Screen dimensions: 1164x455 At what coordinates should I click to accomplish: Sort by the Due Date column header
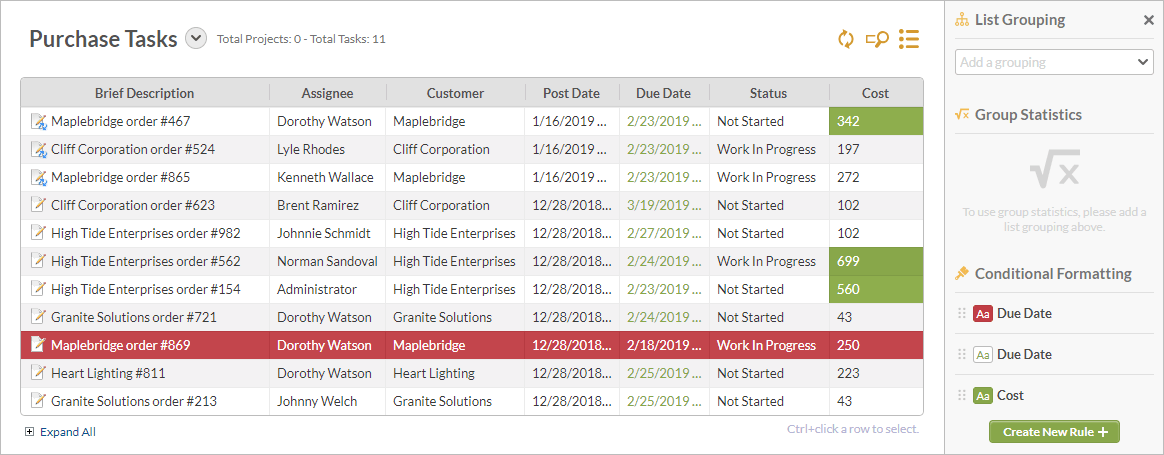[x=664, y=94]
